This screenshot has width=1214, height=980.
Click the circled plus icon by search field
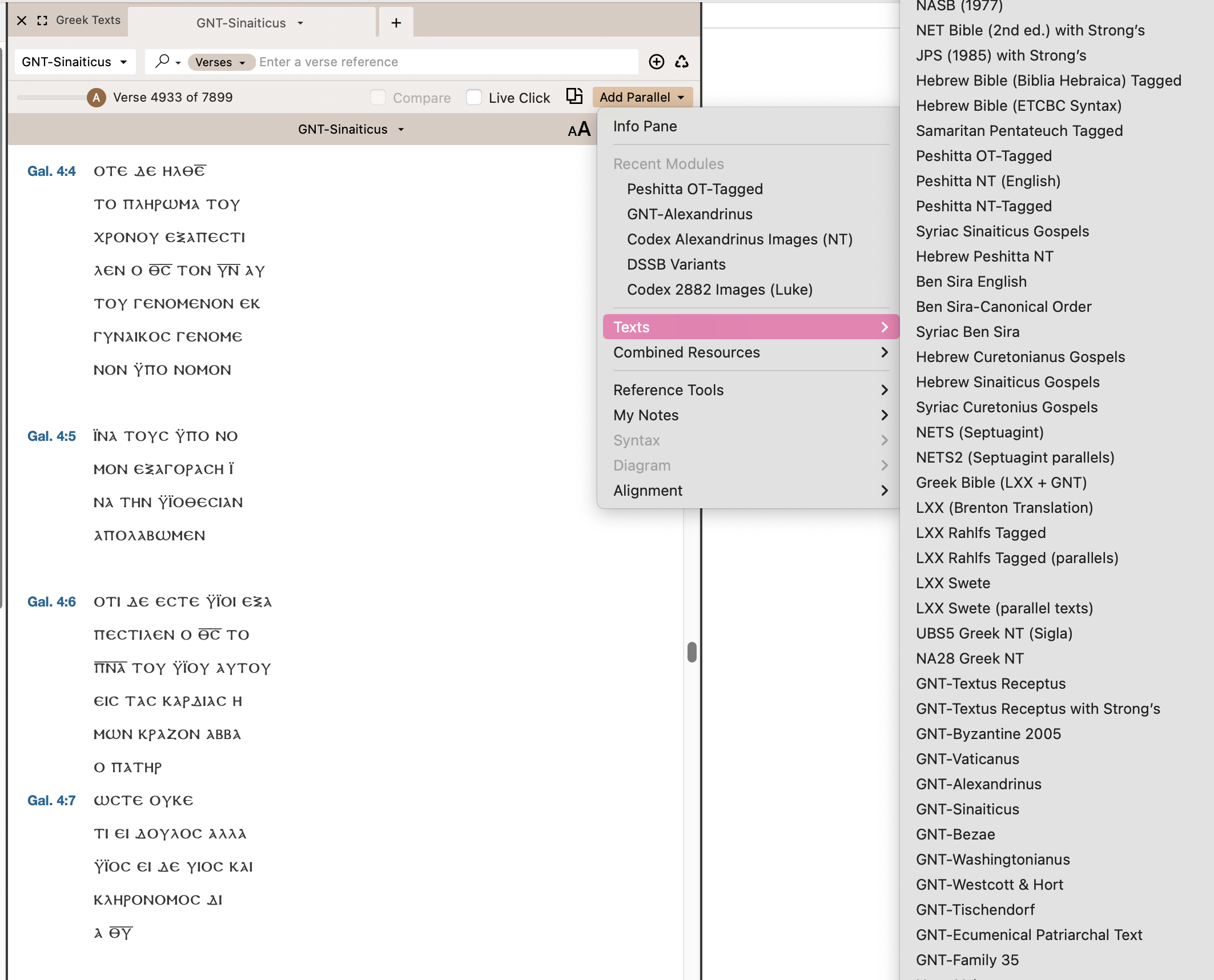click(x=657, y=62)
